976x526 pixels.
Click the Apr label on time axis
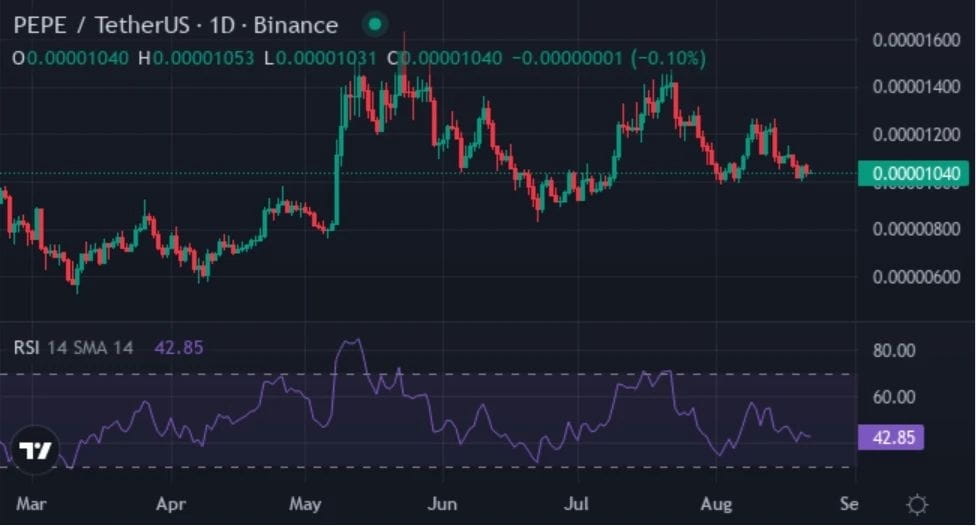pos(171,503)
